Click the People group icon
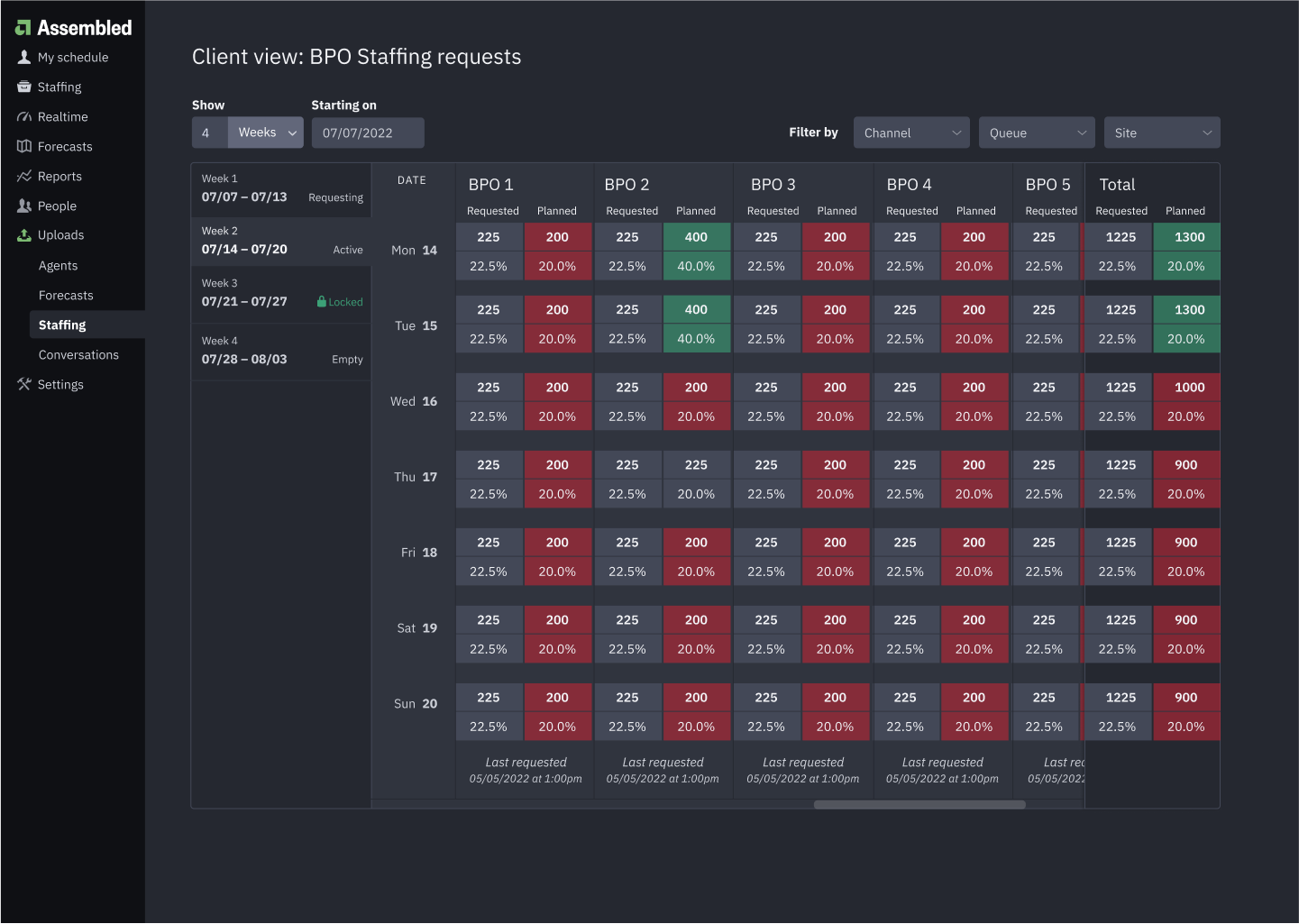Screen dimensions: 1299x924 coord(24,206)
